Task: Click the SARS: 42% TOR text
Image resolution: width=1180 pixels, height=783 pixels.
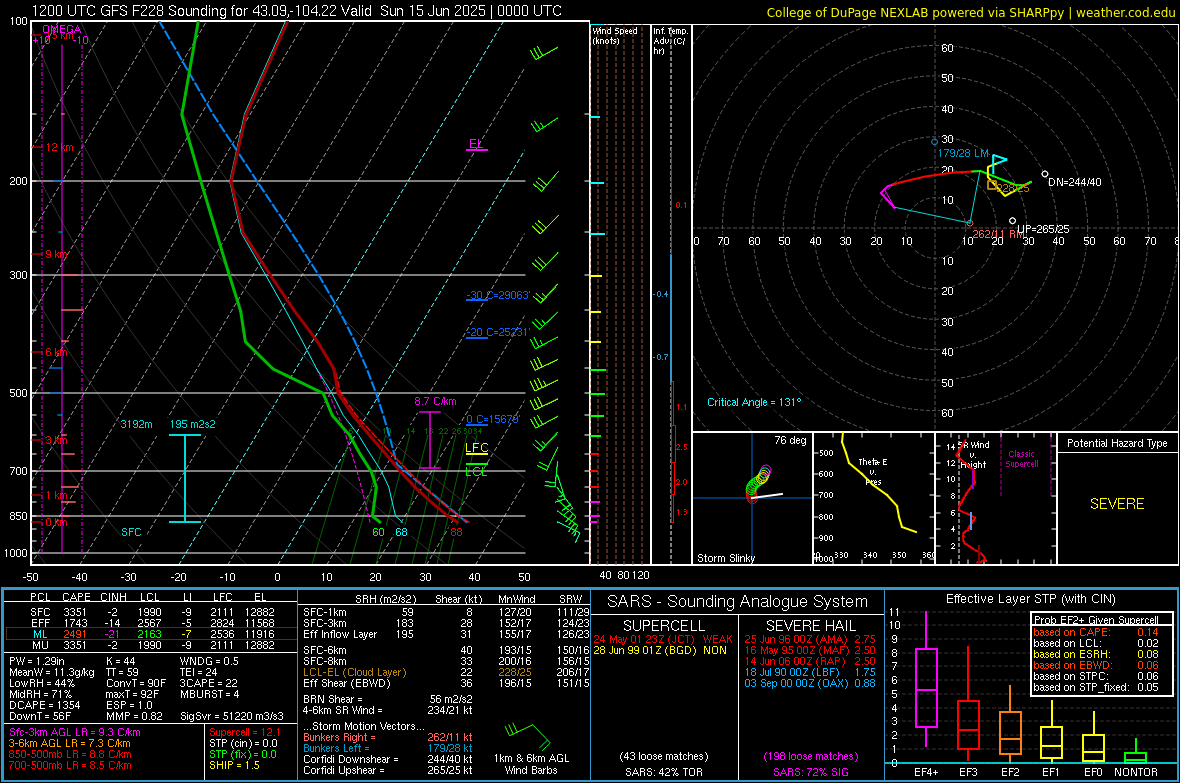Action: (664, 772)
